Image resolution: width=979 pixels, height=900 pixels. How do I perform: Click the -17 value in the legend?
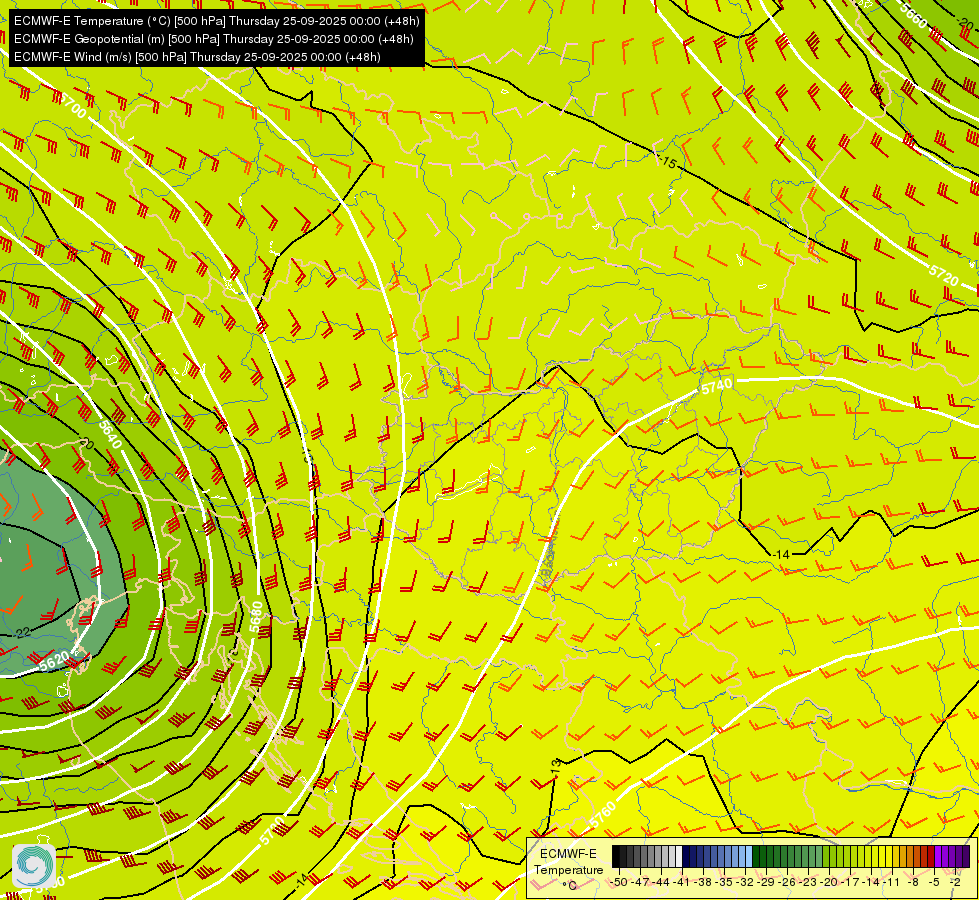(850, 882)
